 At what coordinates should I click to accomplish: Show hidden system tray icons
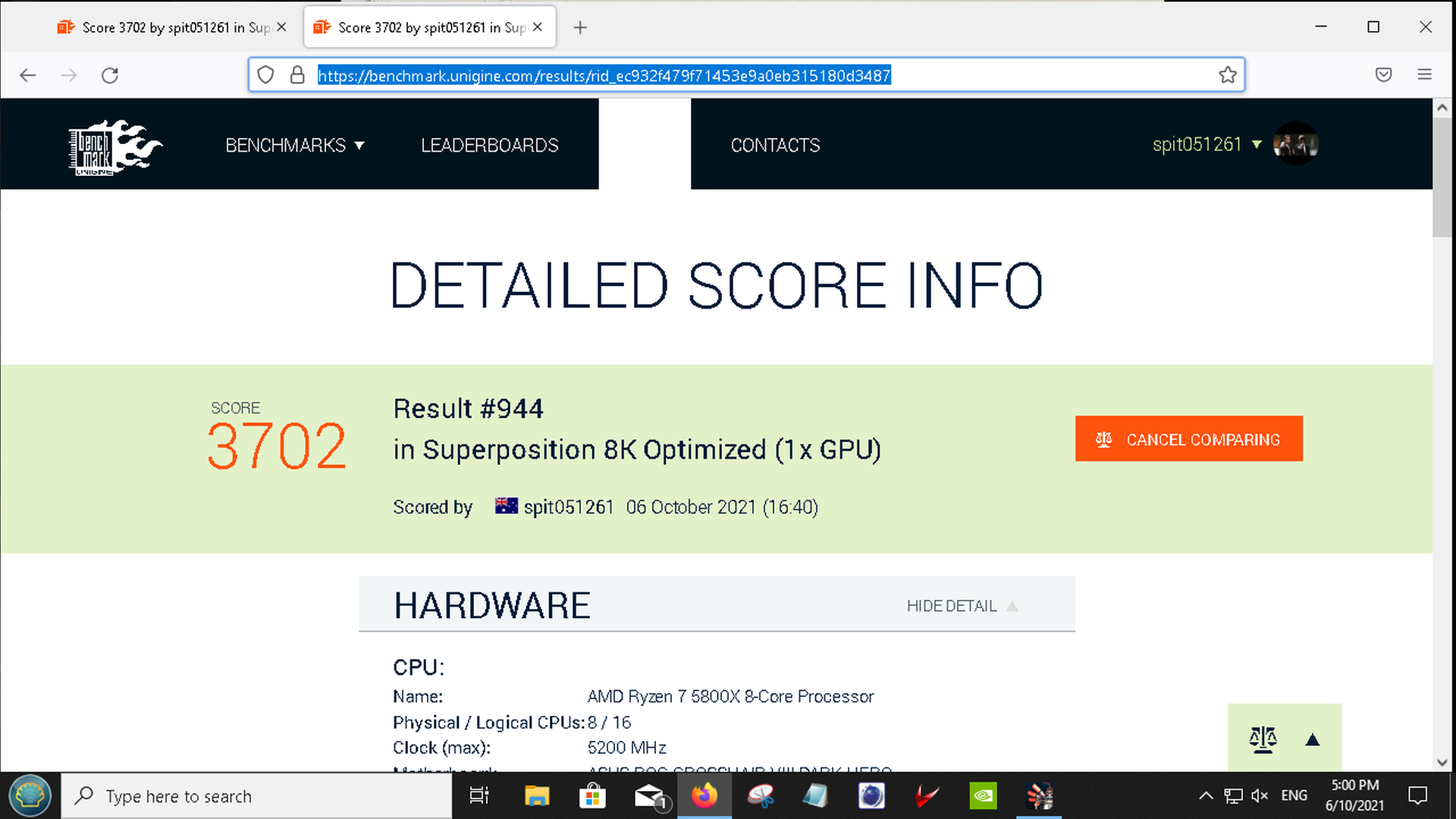(x=1205, y=795)
